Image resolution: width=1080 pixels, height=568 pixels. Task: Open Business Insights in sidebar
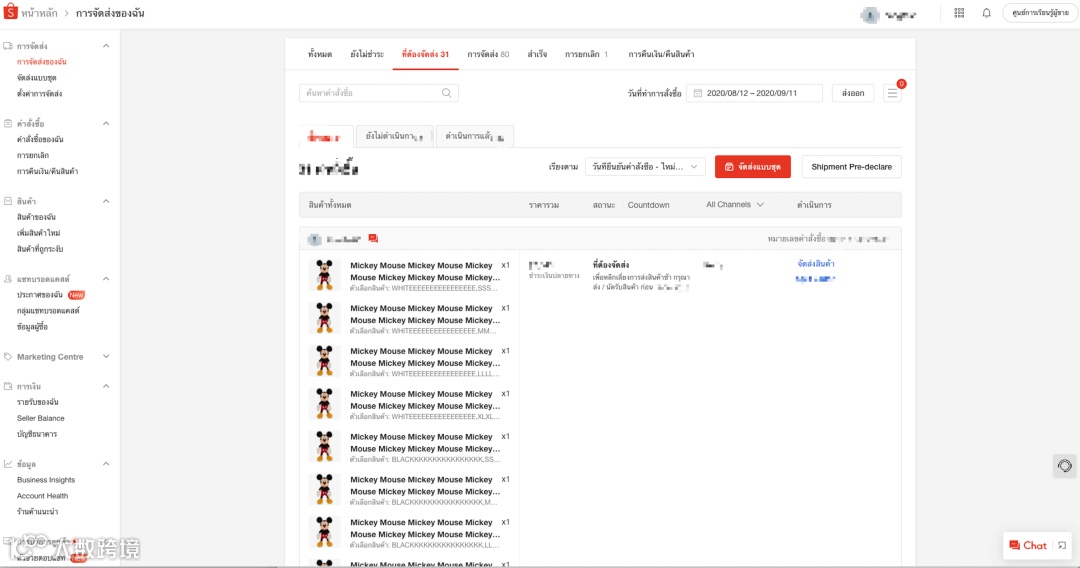[x=46, y=480]
